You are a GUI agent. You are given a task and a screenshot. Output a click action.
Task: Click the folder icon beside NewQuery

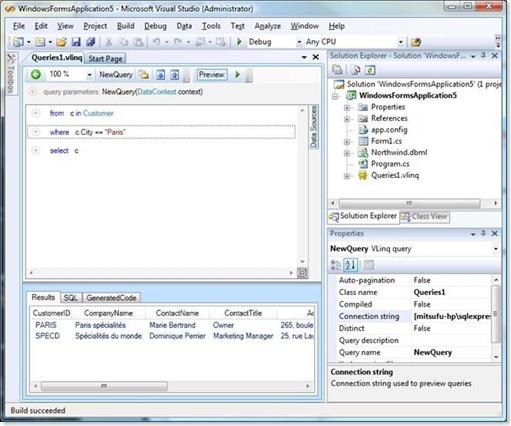[x=144, y=75]
